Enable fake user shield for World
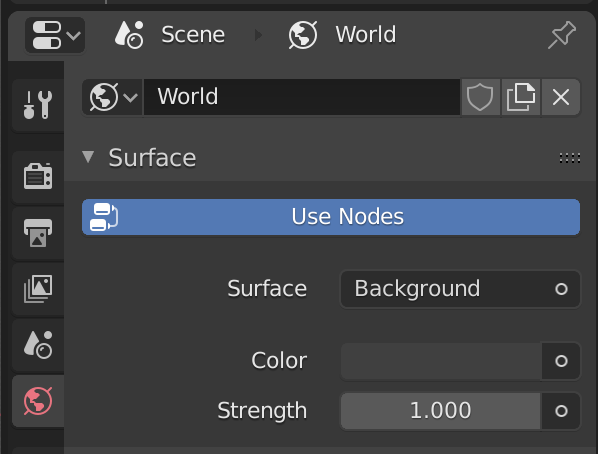The height and width of the screenshot is (454, 598). pyautogui.click(x=480, y=97)
